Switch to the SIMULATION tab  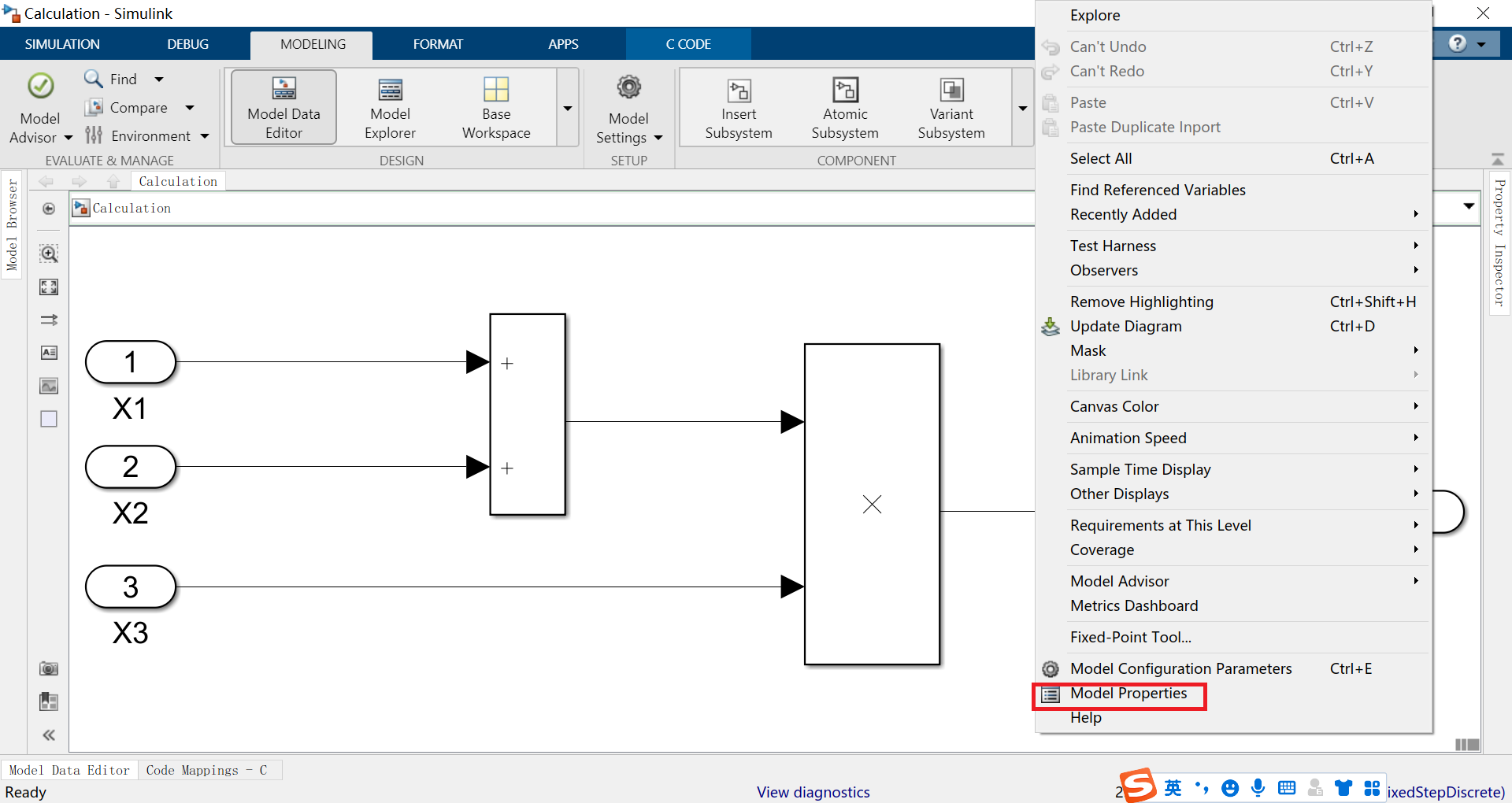(x=62, y=44)
